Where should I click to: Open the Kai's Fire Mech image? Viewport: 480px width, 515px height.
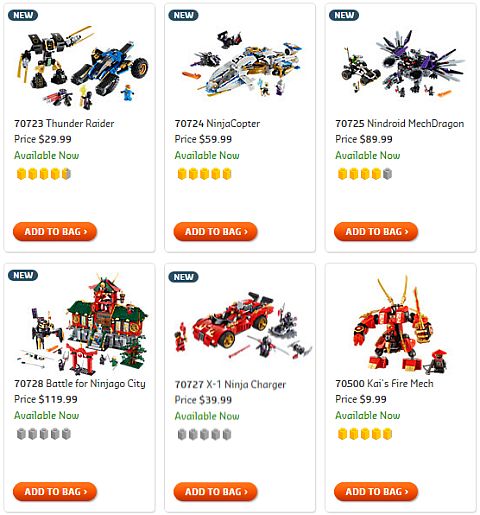(x=400, y=324)
